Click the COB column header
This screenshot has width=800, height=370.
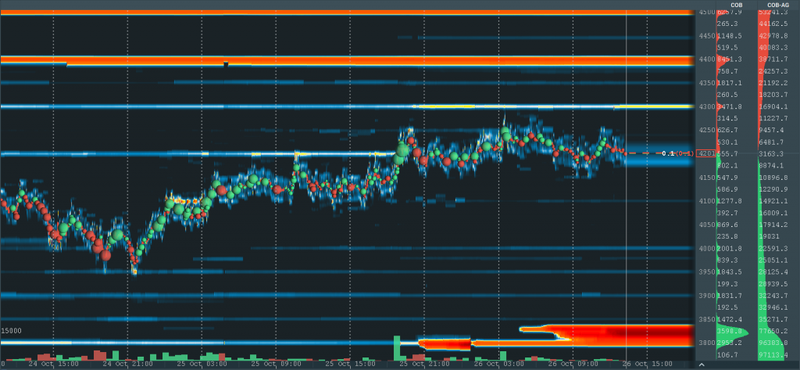tap(736, 5)
